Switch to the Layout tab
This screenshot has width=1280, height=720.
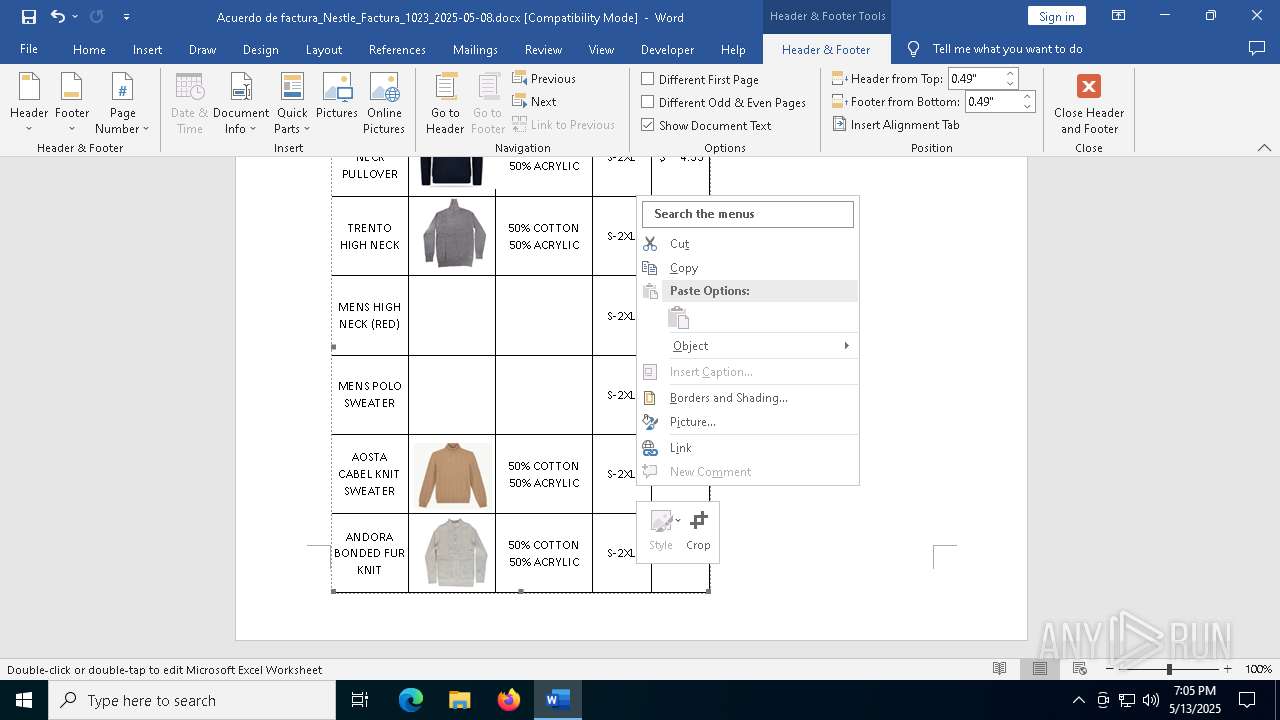pyautogui.click(x=323, y=49)
